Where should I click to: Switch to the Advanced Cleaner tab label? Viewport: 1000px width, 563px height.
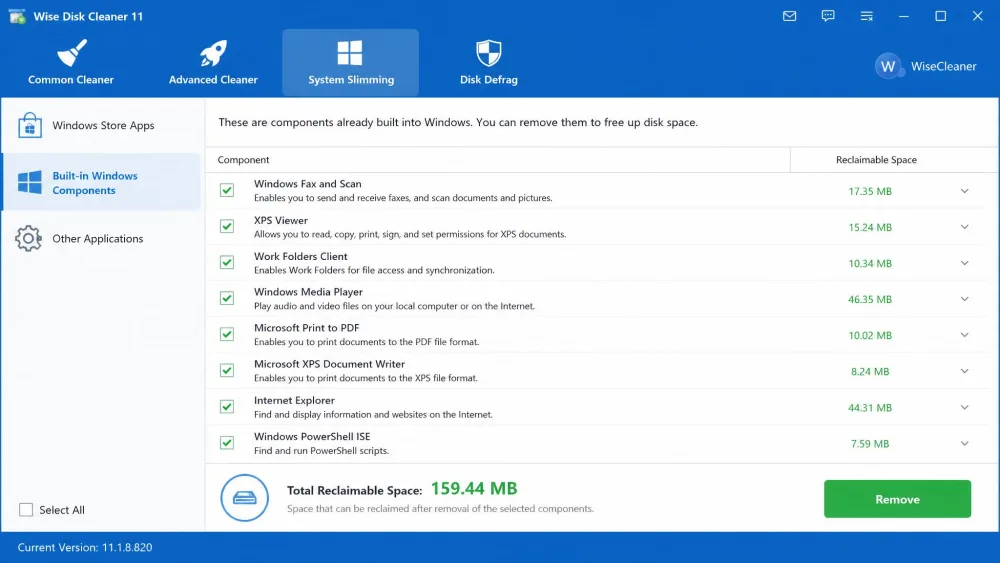tap(213, 80)
